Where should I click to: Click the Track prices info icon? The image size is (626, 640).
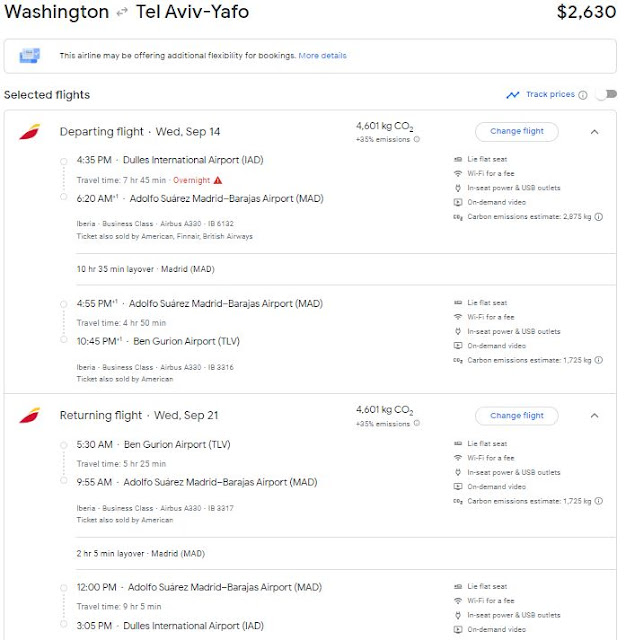click(x=584, y=95)
